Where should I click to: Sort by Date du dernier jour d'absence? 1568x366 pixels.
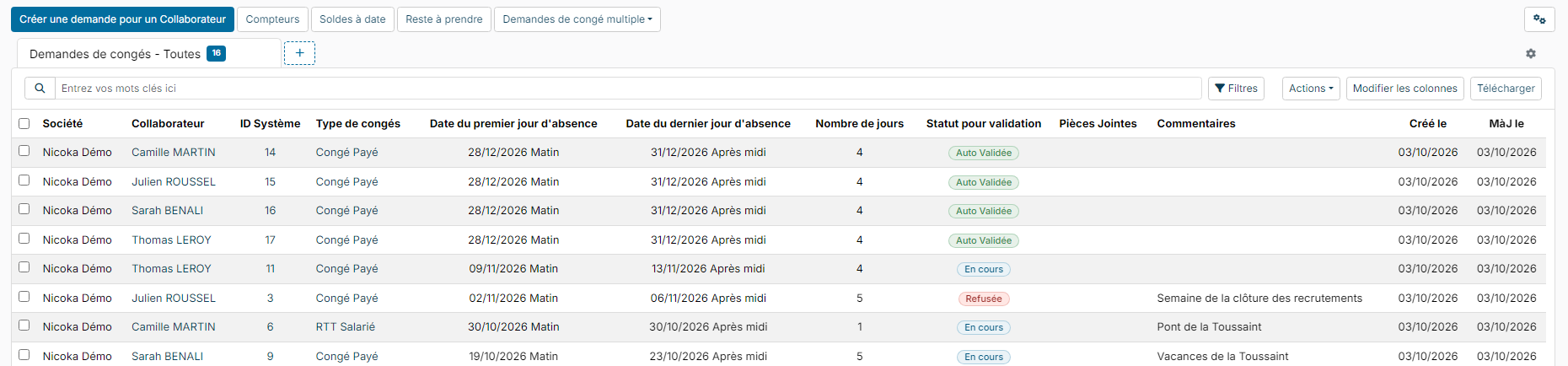[708, 124]
